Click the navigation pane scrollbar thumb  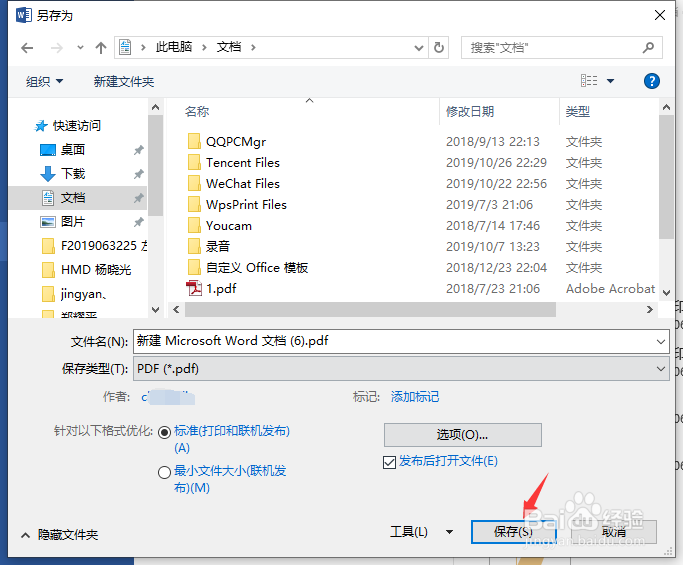click(x=156, y=166)
